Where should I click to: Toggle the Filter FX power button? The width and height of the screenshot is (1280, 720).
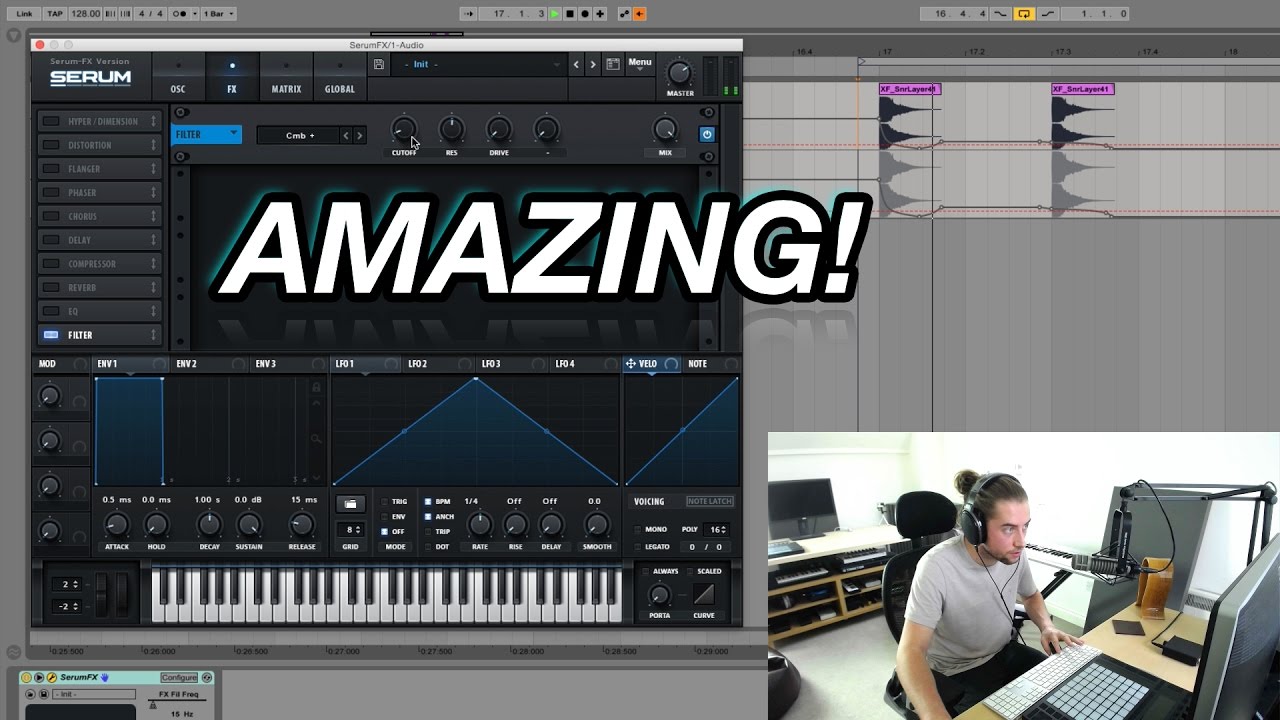707,134
